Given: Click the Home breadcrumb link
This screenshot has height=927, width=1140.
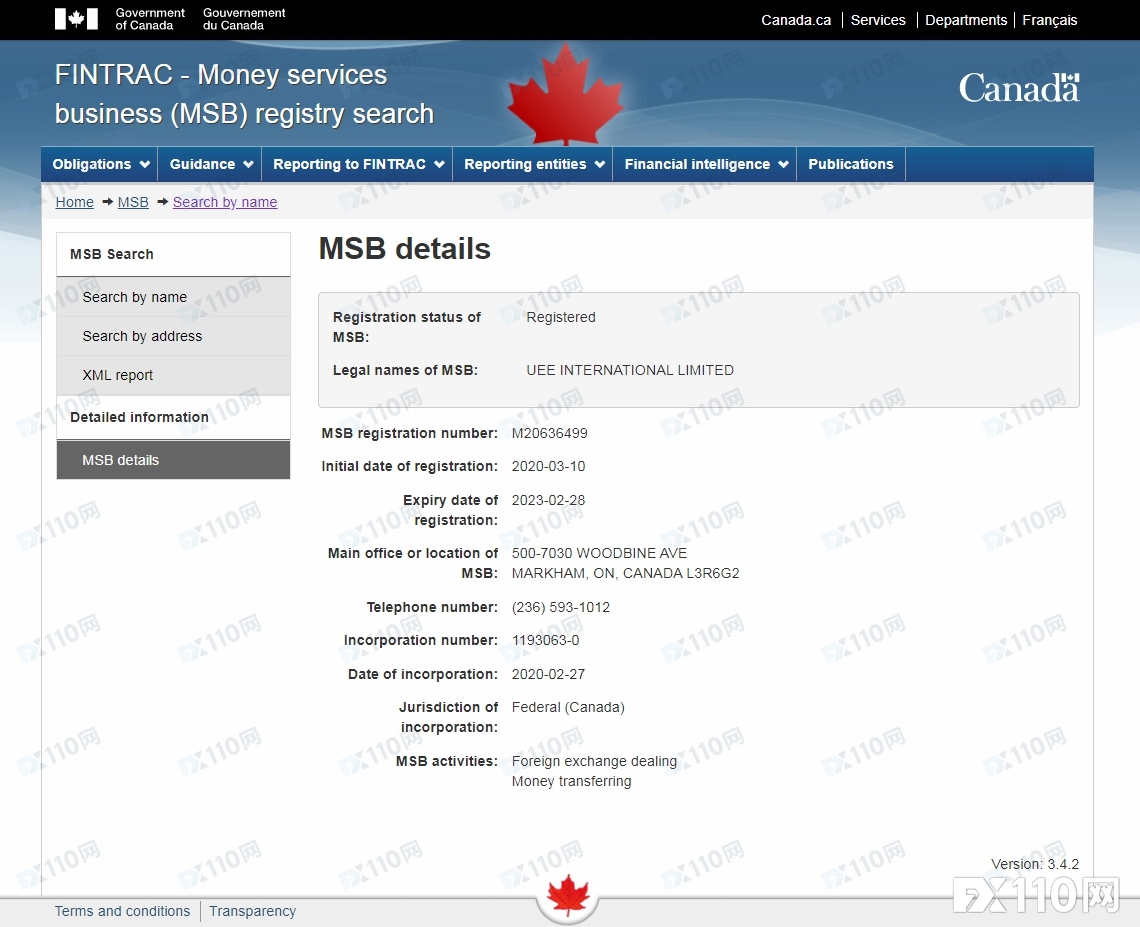Looking at the screenshot, I should 75,202.
